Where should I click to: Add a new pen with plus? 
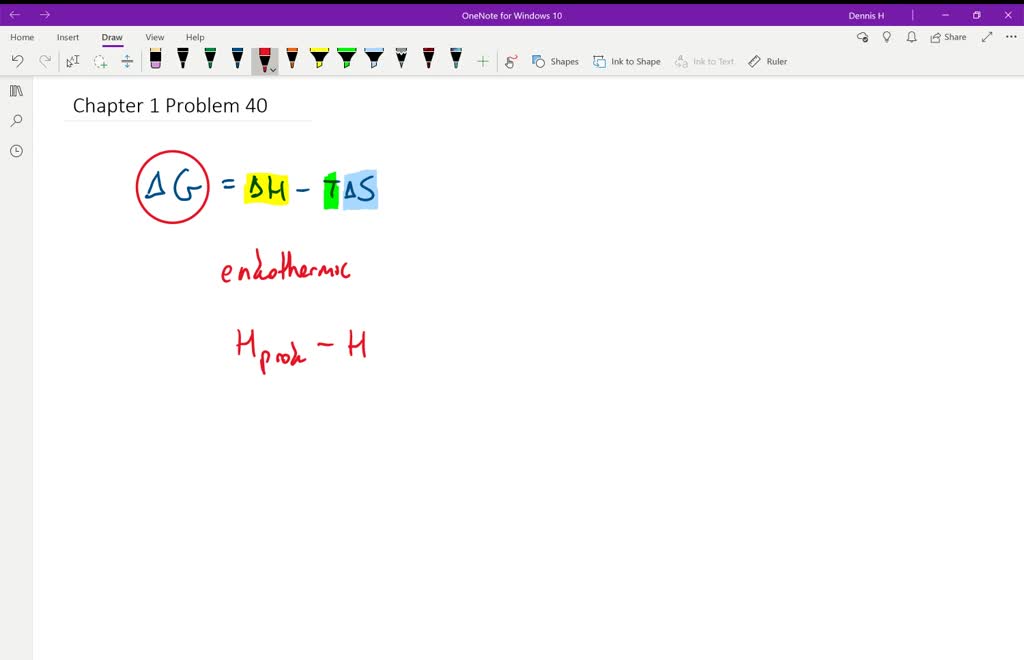(483, 61)
